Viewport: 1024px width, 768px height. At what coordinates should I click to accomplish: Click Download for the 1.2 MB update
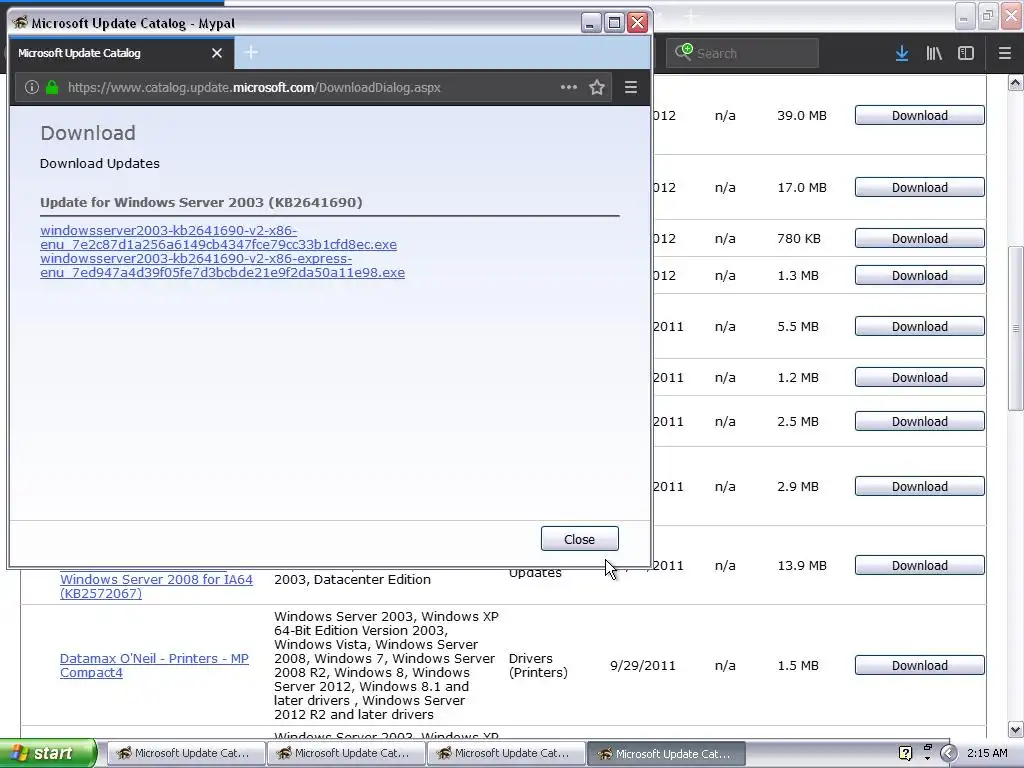920,377
